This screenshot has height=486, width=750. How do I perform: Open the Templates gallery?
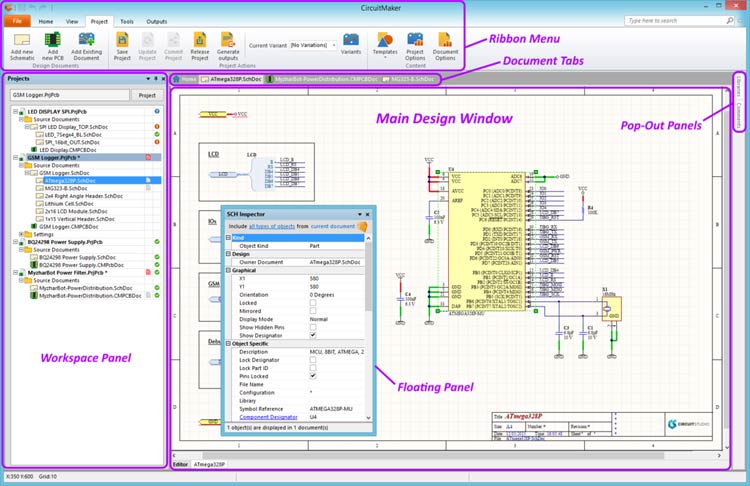(385, 40)
